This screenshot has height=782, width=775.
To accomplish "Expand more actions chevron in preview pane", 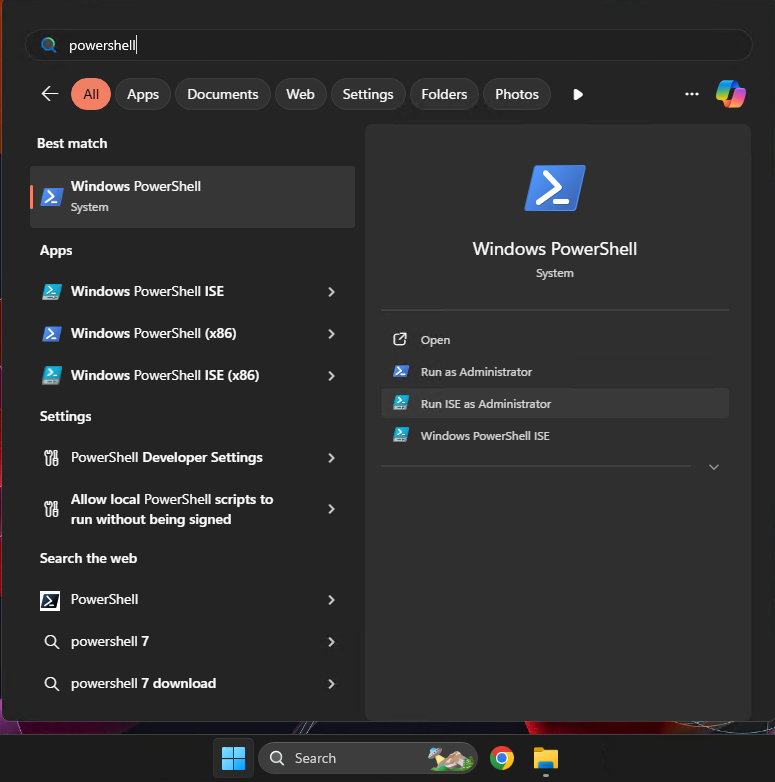I will coord(713,467).
